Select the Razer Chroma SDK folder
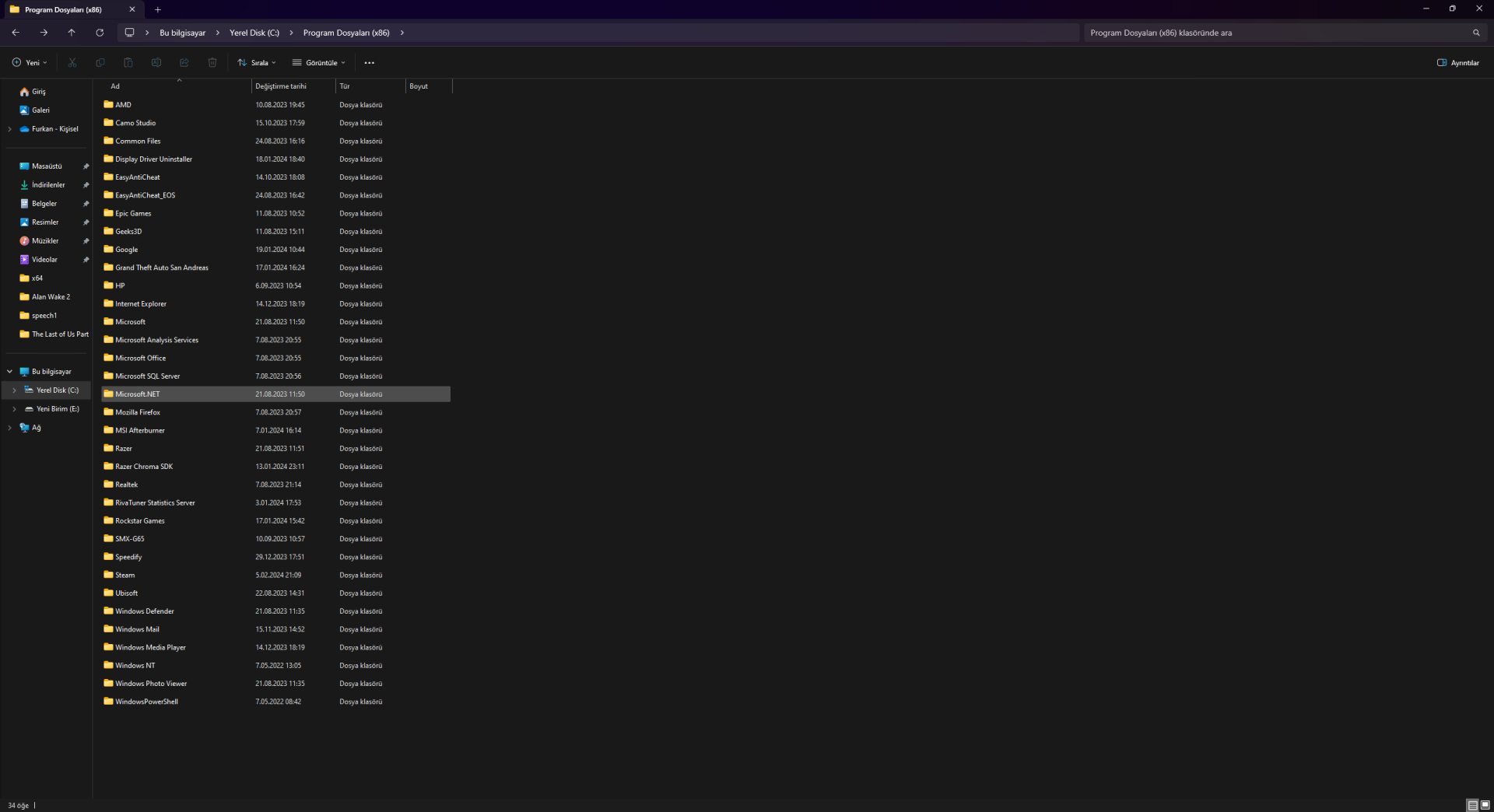This screenshot has width=1494, height=812. point(276,467)
